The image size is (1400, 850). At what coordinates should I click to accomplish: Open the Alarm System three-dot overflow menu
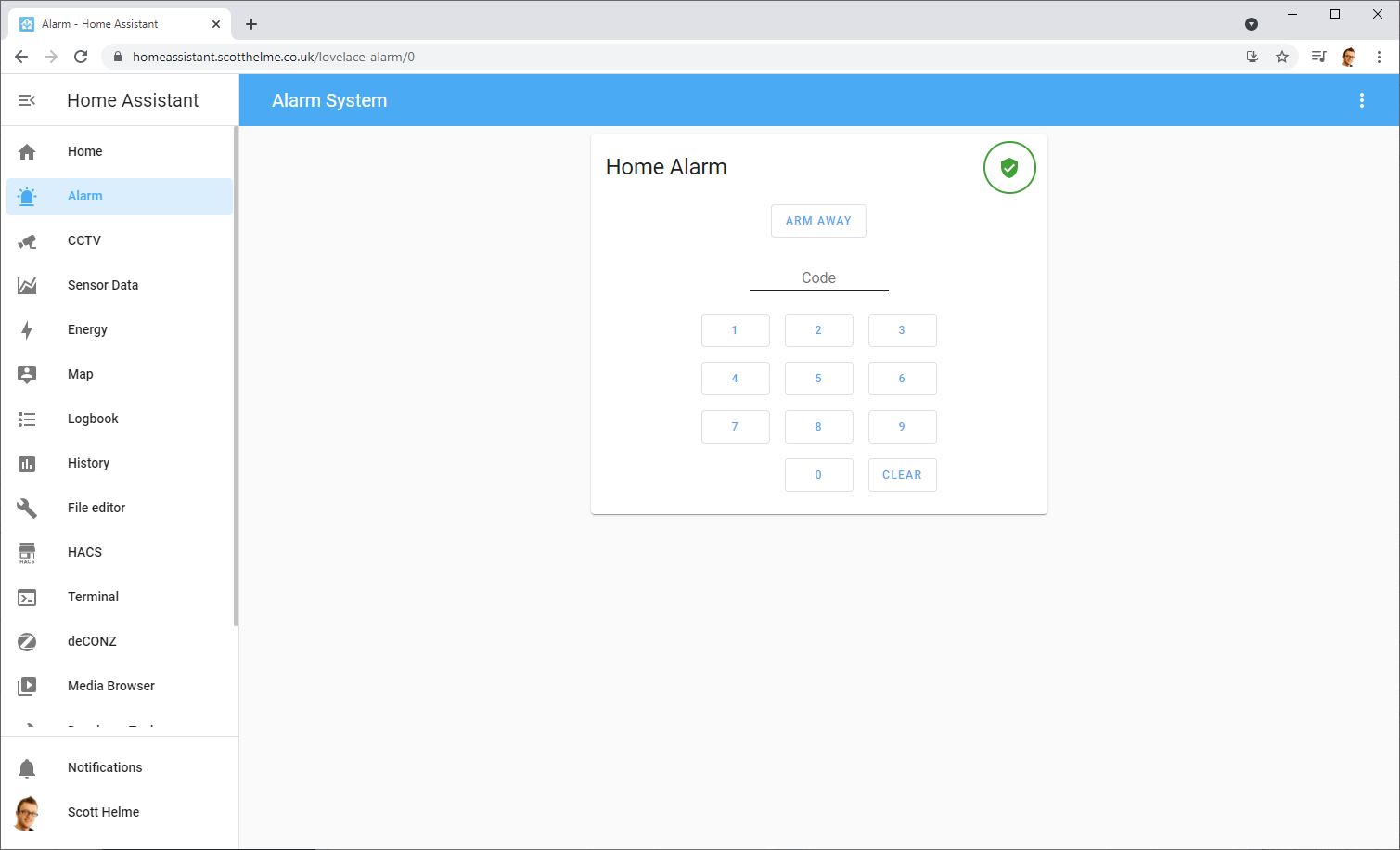tap(1361, 100)
